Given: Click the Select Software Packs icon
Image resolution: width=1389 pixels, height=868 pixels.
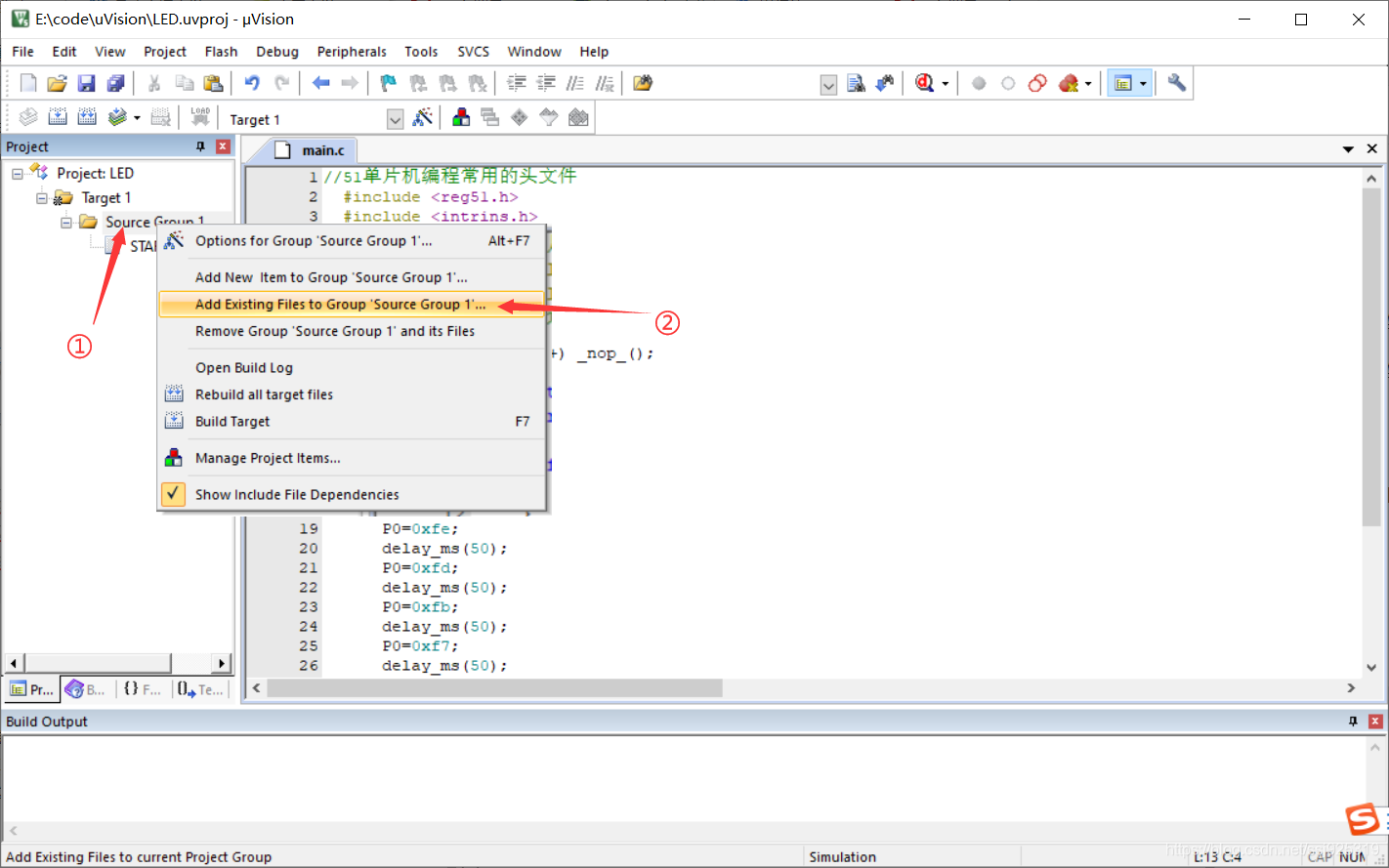Looking at the screenshot, I should tap(549, 118).
